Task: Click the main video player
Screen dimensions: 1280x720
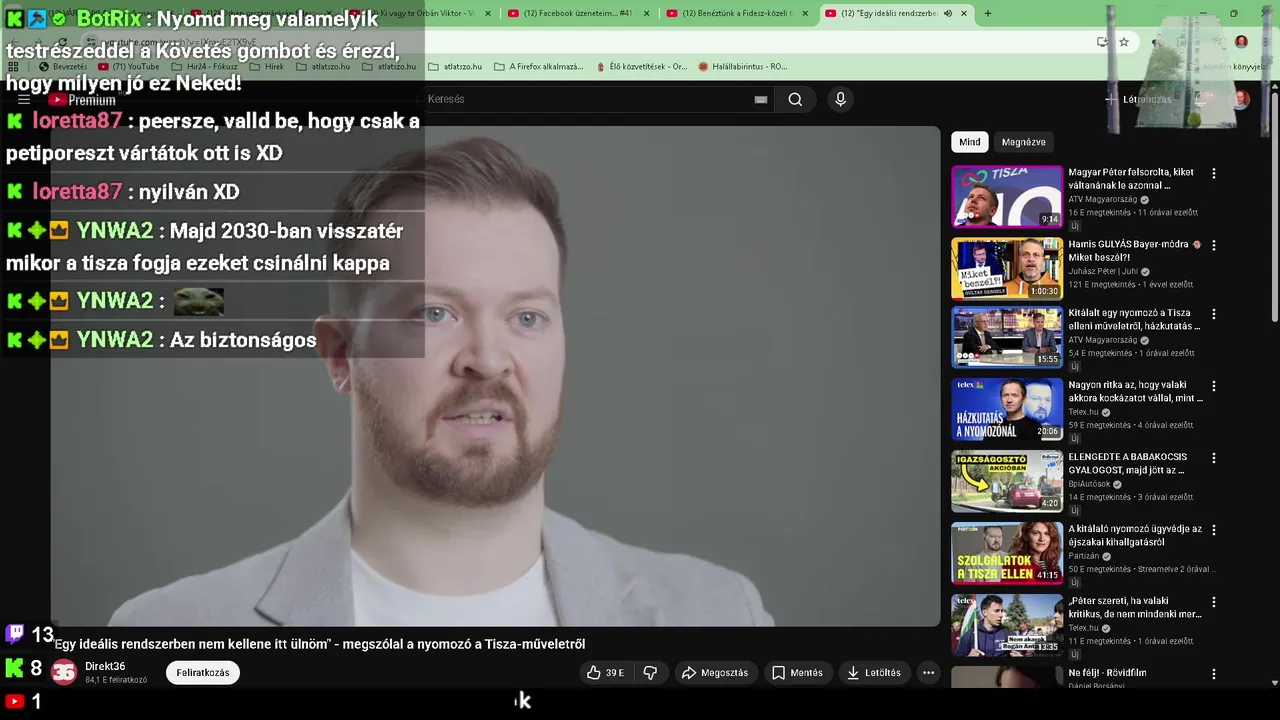Action: tap(496, 376)
